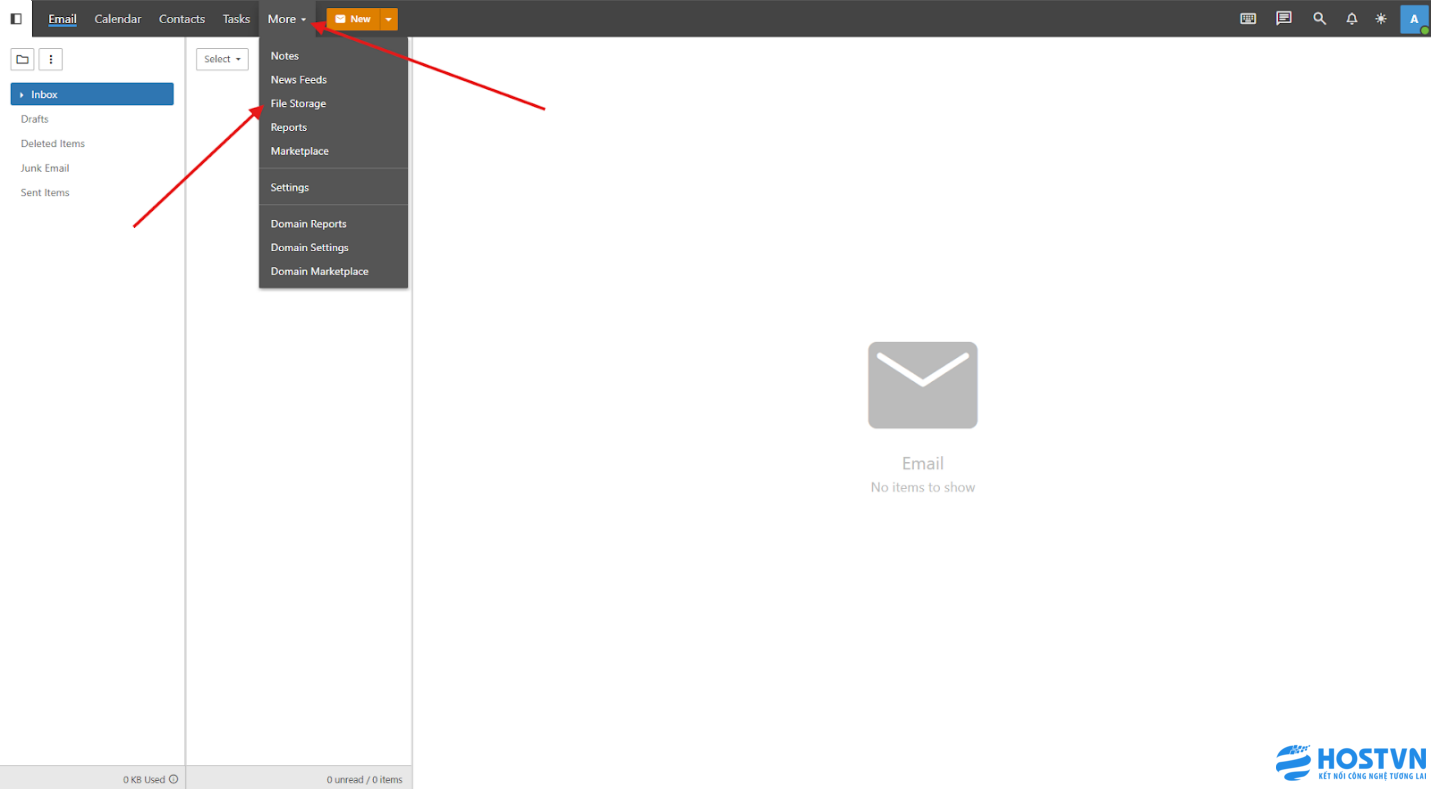Click the new folder icon
1431x789 pixels.
22,60
